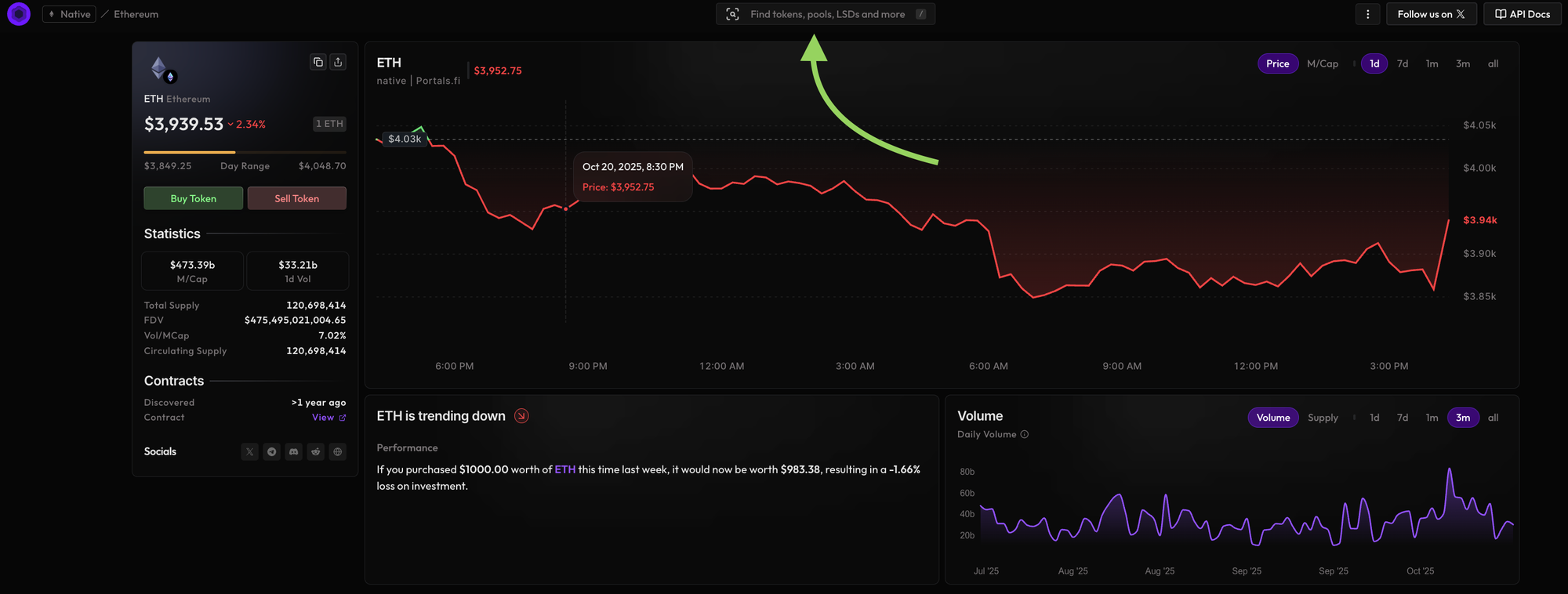Click the trending down arrow icon
Image resolution: width=1568 pixels, height=594 pixels.
521,416
